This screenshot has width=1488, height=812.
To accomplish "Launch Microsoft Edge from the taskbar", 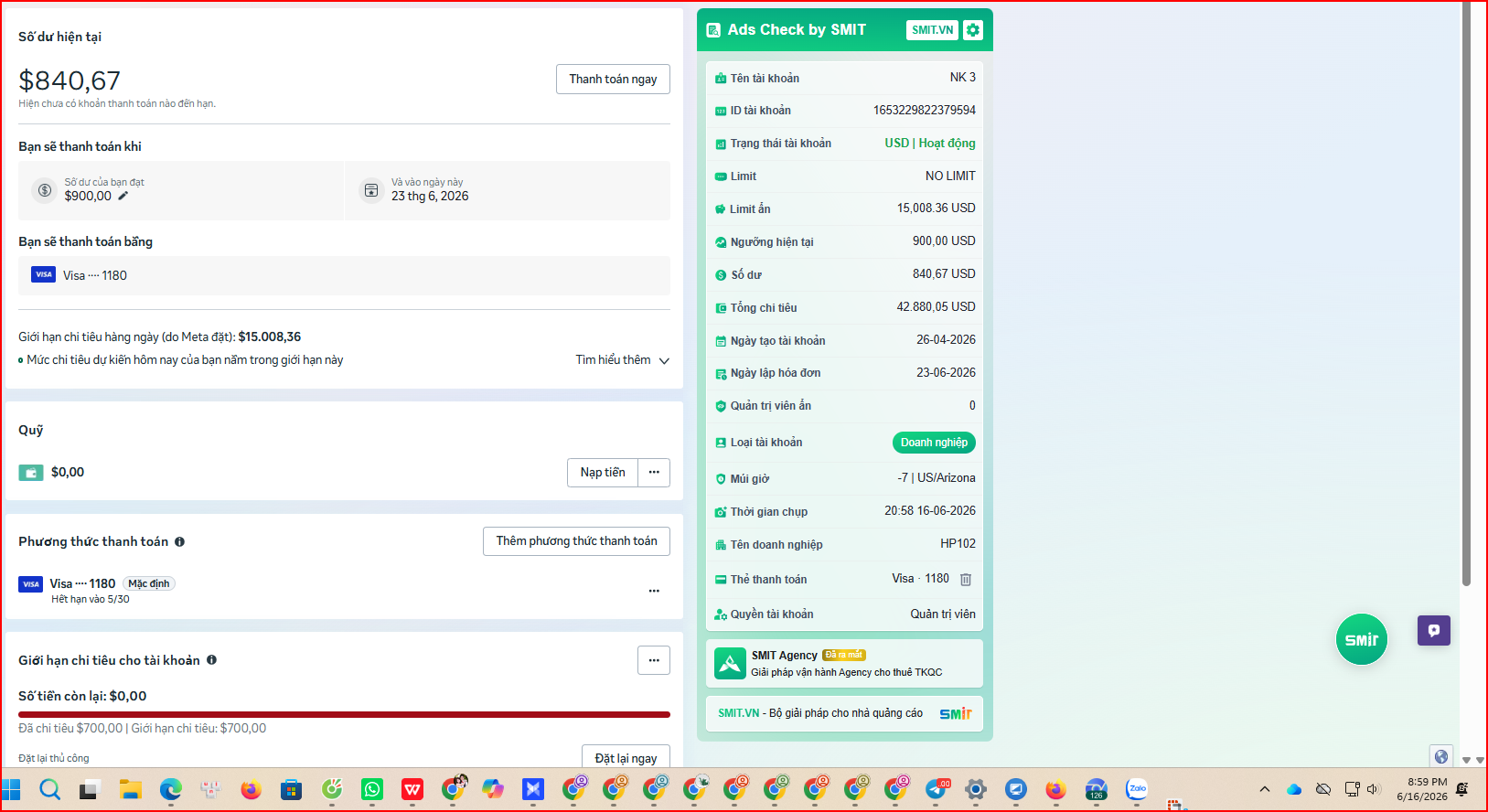I will (x=171, y=789).
